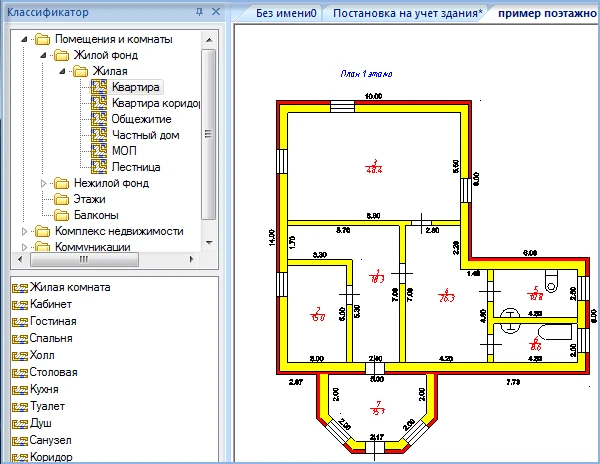600x464 pixels.
Task: Click the Квартира item icon in tree
Action: [98, 87]
